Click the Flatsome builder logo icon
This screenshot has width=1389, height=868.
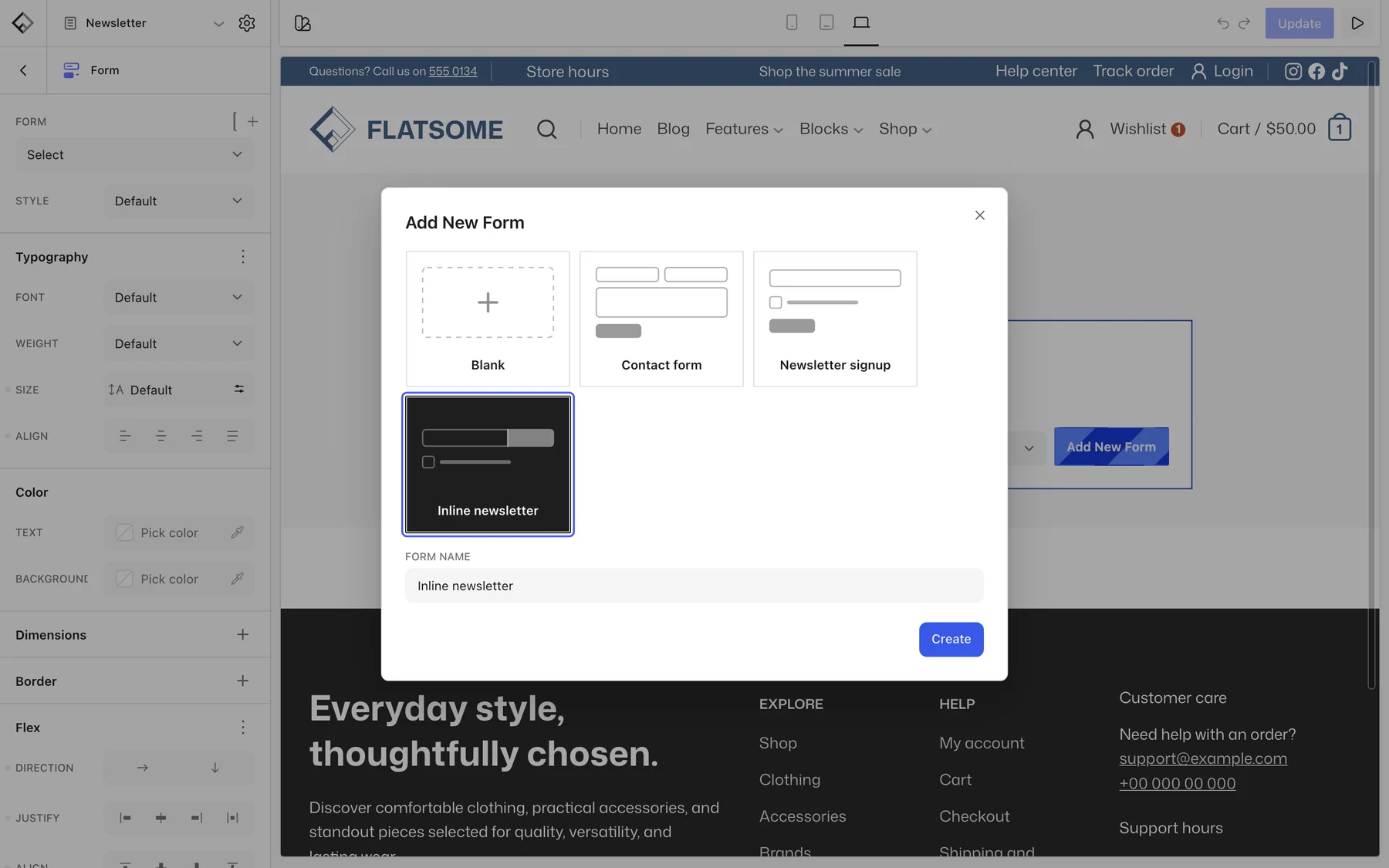(x=22, y=23)
